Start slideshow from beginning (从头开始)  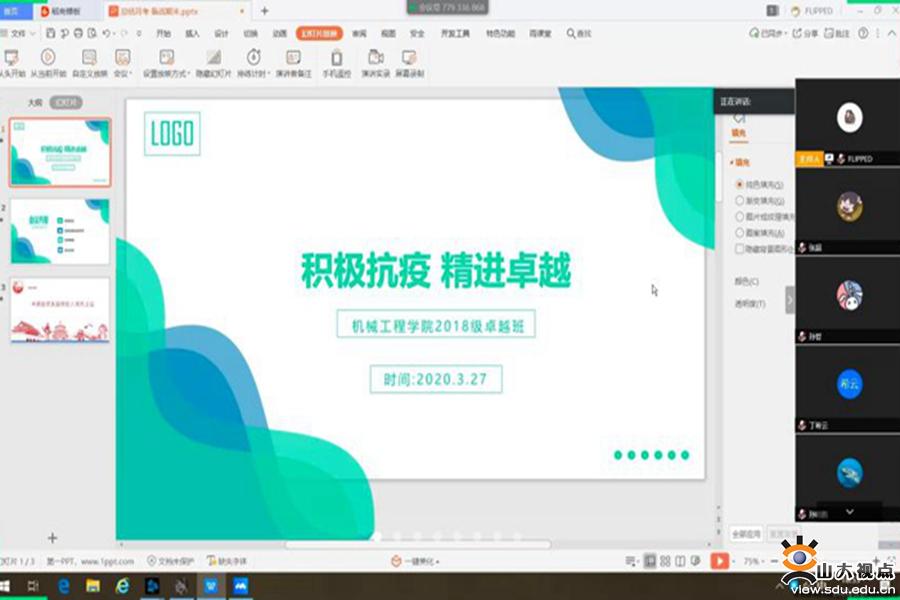point(12,61)
